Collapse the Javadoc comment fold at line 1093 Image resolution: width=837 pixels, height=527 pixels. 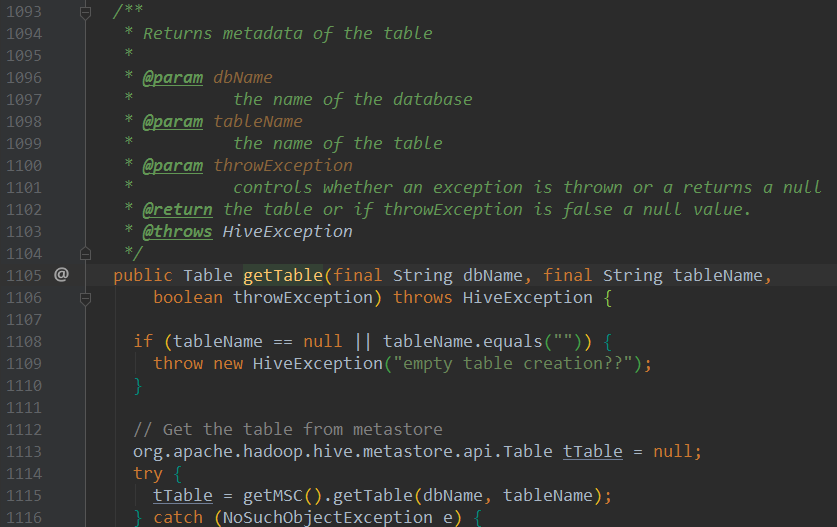pos(85,11)
